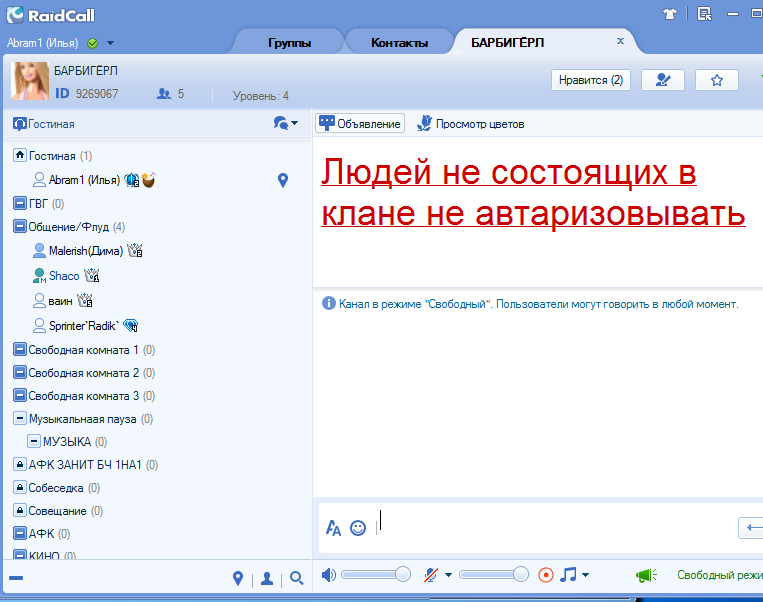Open the music options dropdown arrow
Screen dimensions: 763x602
point(585,575)
